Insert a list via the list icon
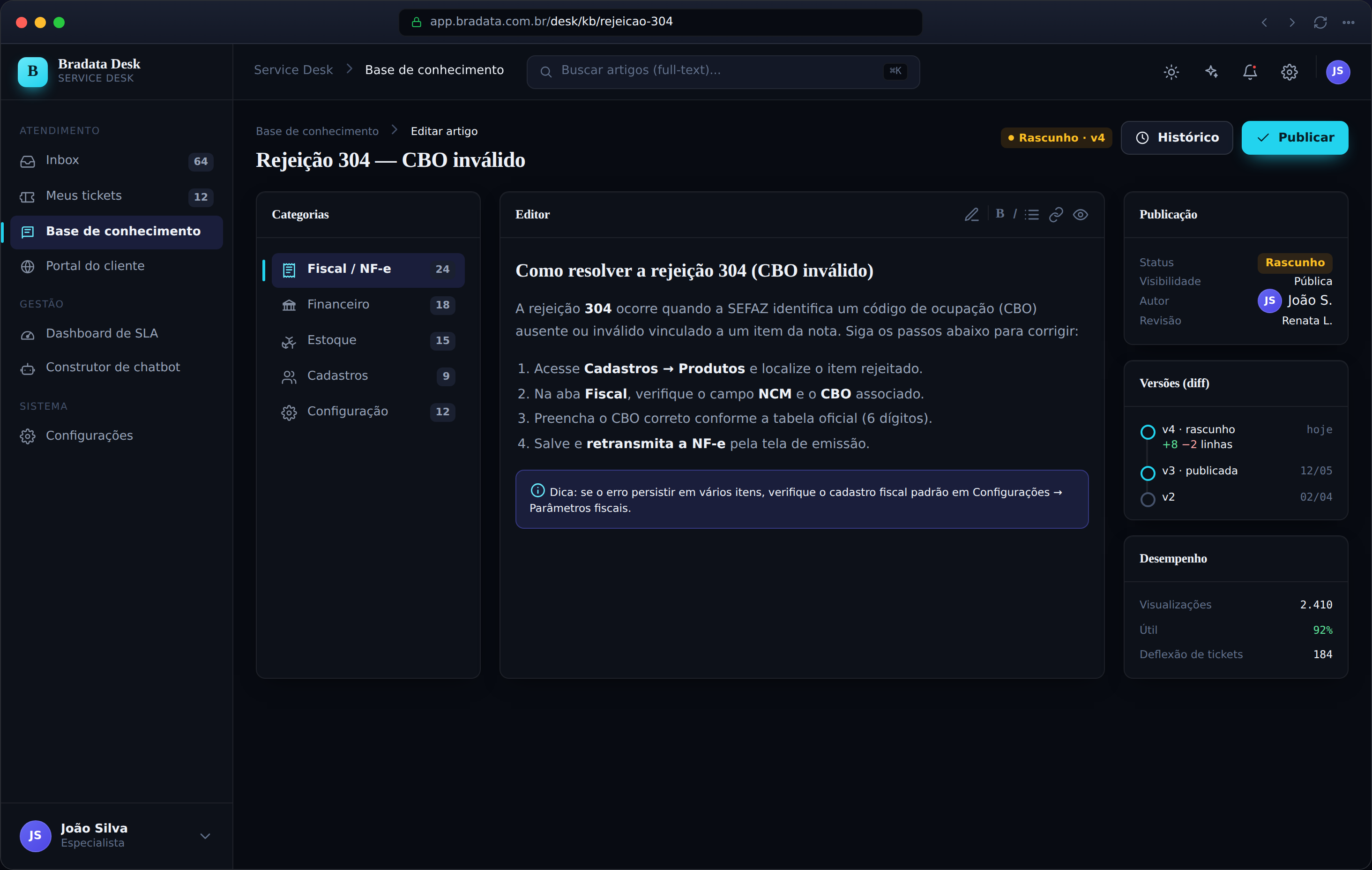The width and height of the screenshot is (1372, 870). point(1032,214)
